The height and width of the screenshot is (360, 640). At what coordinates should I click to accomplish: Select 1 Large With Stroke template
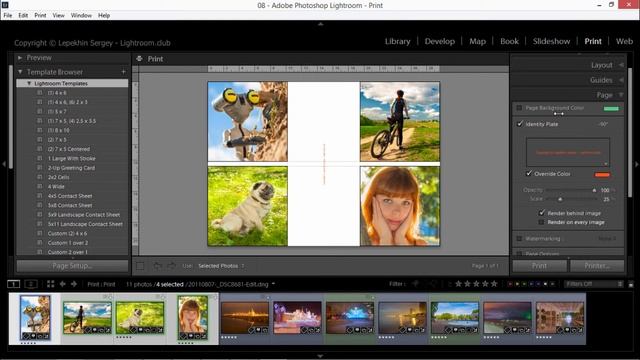coord(71,158)
